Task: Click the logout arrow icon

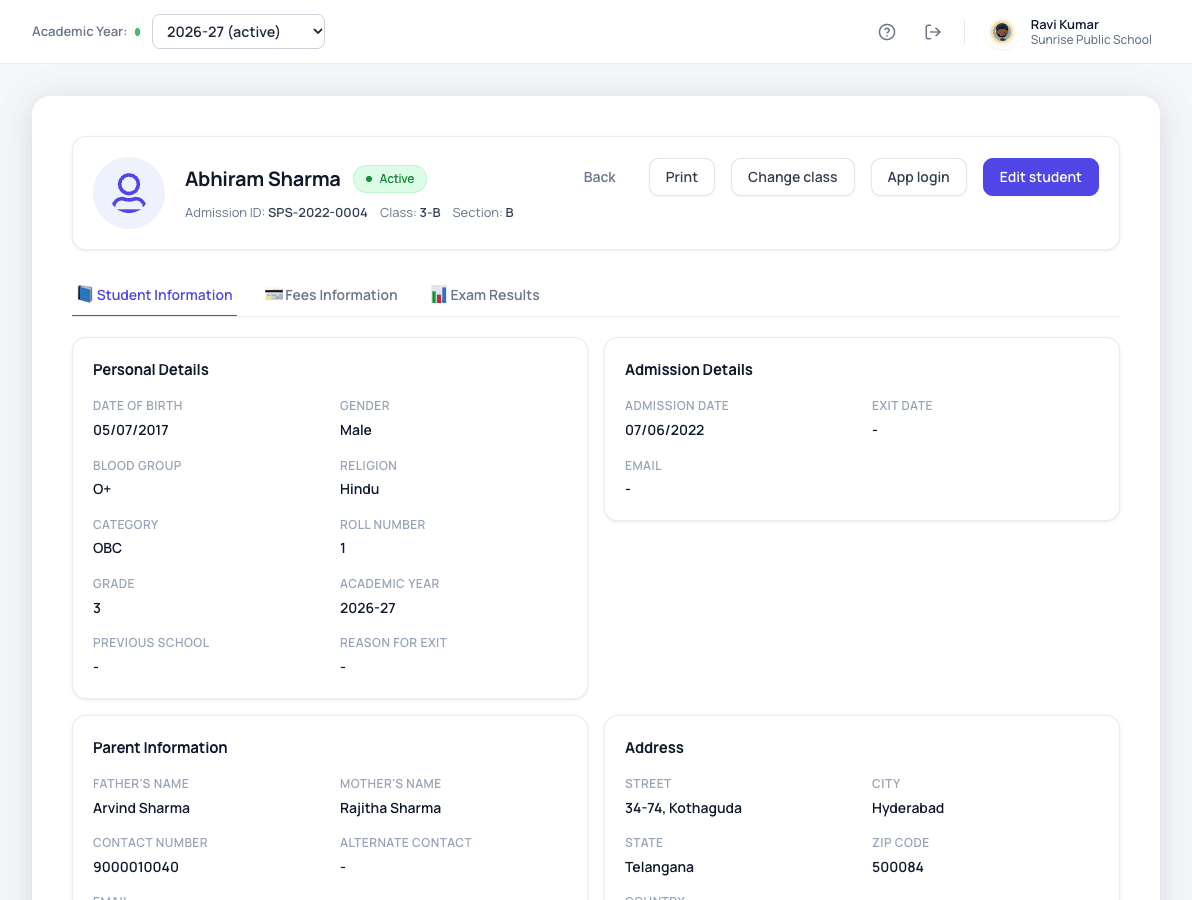Action: [x=933, y=32]
